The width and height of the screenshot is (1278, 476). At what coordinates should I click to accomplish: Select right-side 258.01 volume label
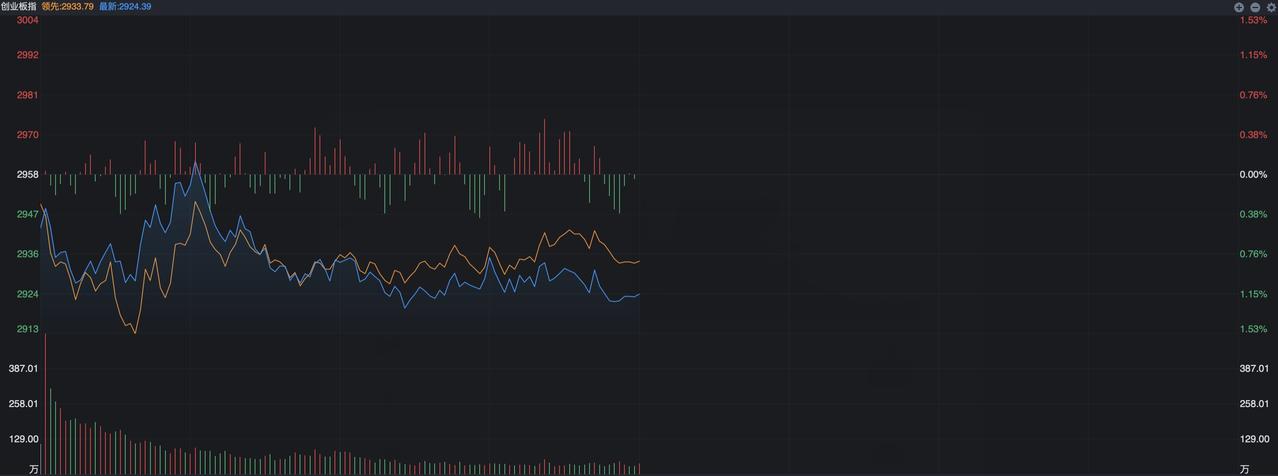1254,404
